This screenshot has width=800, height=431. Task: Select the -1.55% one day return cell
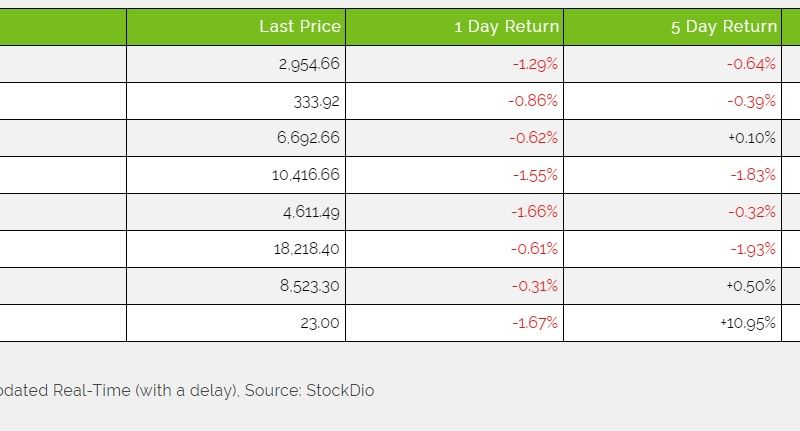[x=535, y=175]
